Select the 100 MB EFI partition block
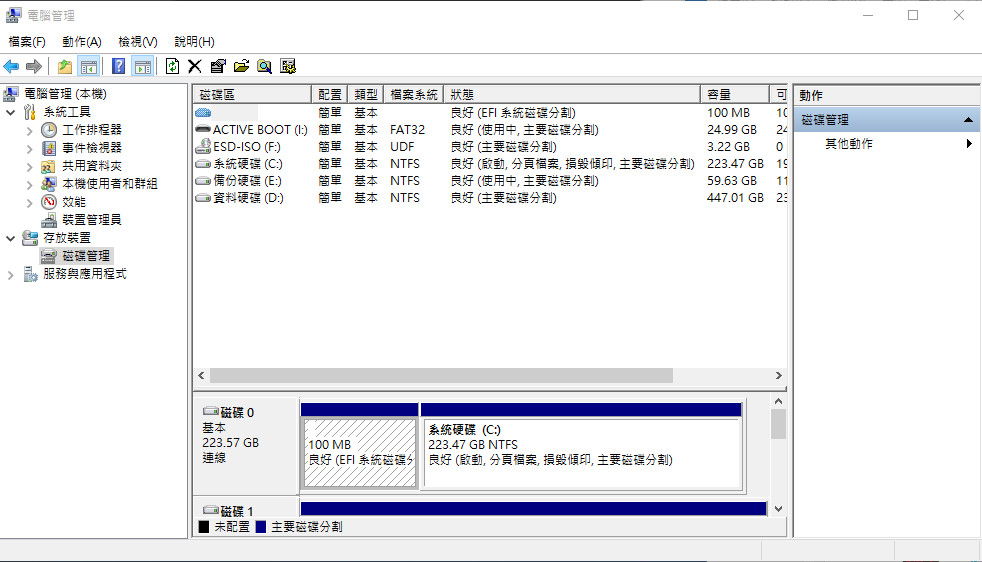Viewport: 982px width, 562px height. [359, 452]
